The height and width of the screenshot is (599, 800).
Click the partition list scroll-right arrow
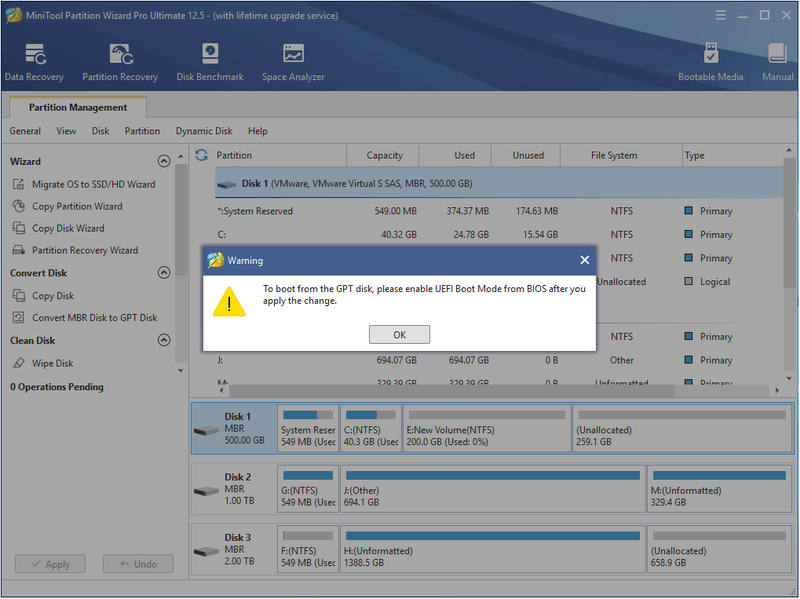(x=777, y=390)
